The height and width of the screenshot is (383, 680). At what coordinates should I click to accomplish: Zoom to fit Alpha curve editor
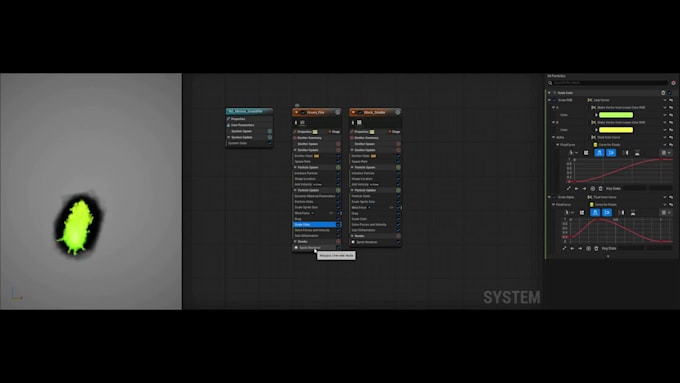(x=586, y=153)
